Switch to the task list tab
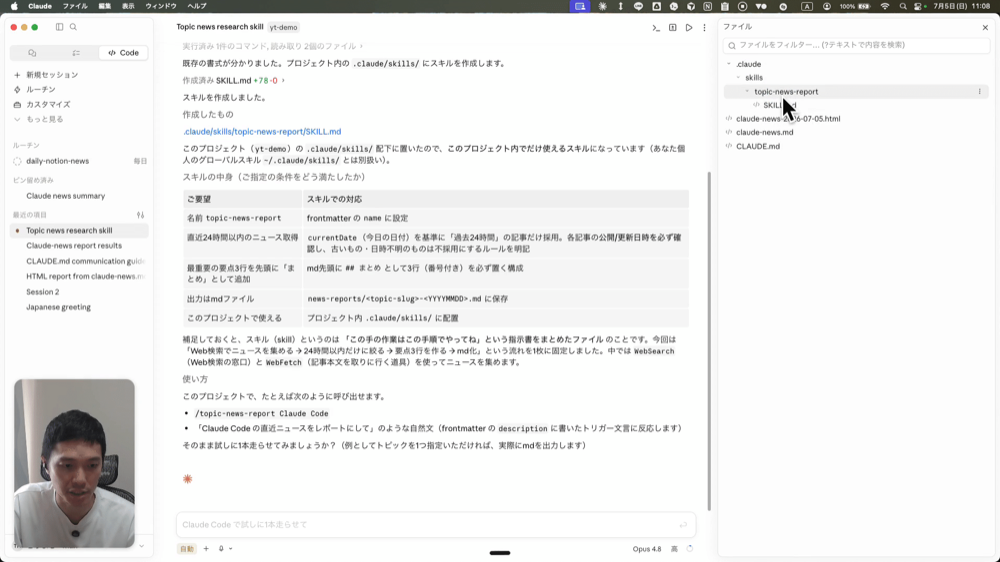This screenshot has height=562, width=1000. [76, 53]
